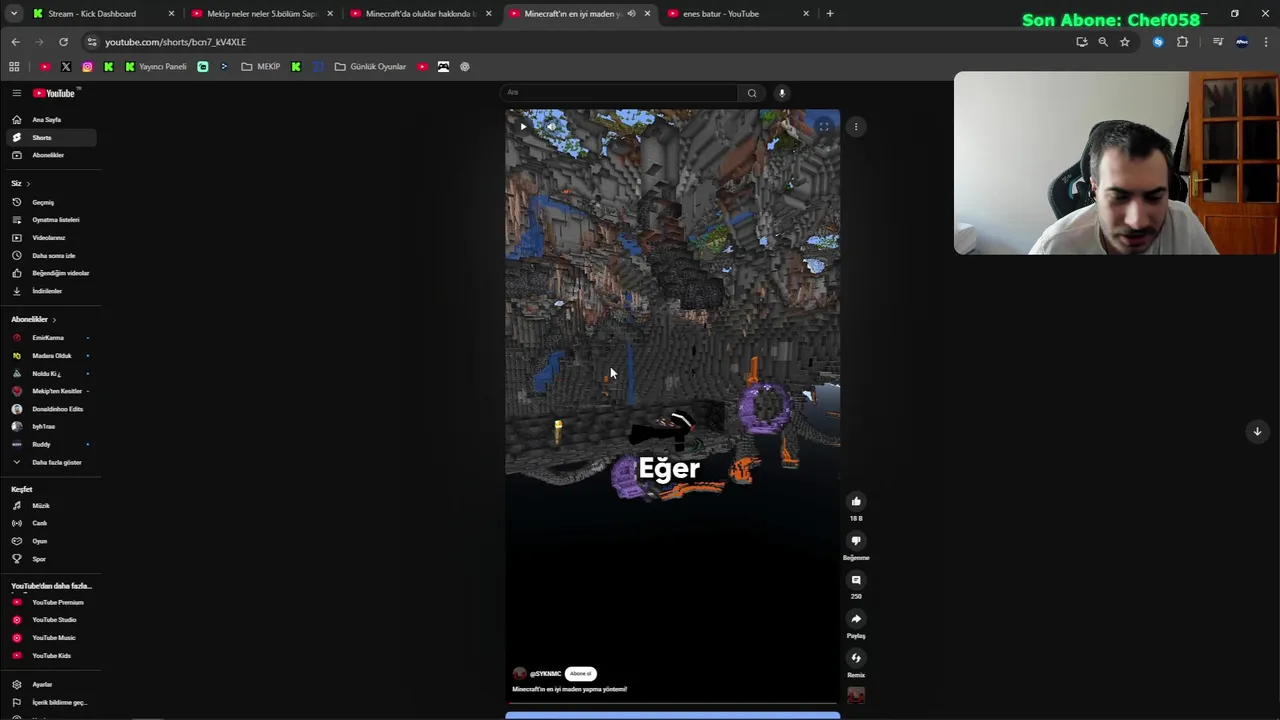
Task: Mute the Shorts video volume
Action: pyautogui.click(x=551, y=126)
